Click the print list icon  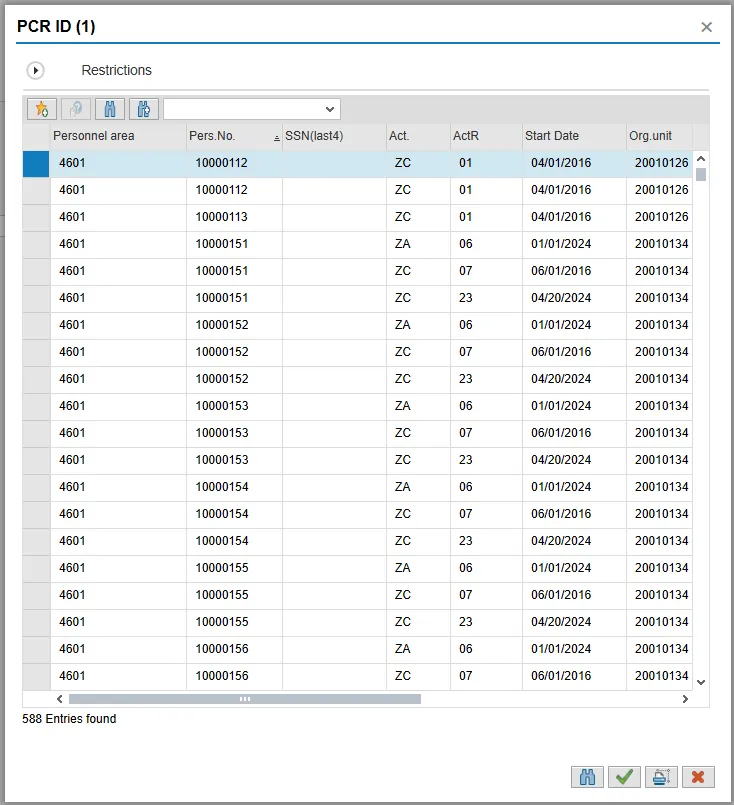pyautogui.click(x=660, y=776)
